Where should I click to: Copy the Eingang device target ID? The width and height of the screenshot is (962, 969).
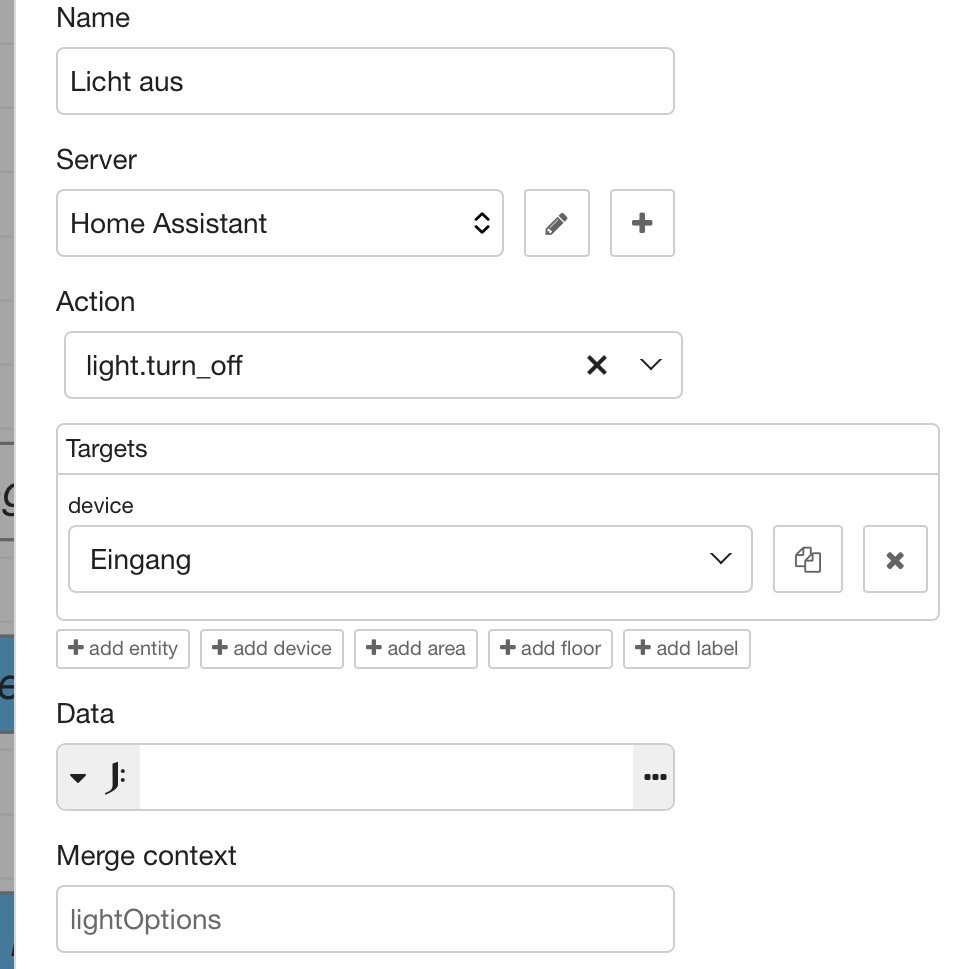click(808, 559)
